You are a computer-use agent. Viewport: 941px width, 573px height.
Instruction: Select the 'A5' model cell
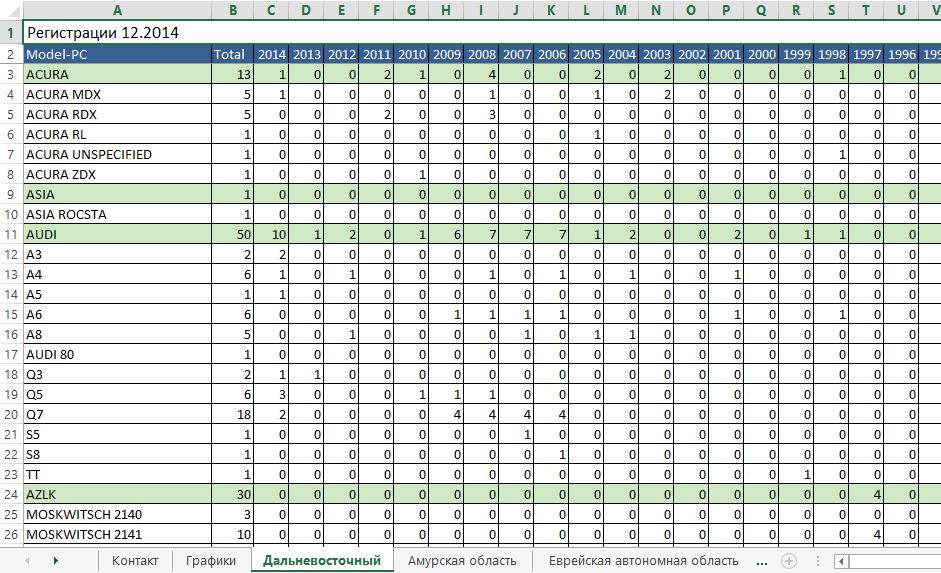coord(117,295)
